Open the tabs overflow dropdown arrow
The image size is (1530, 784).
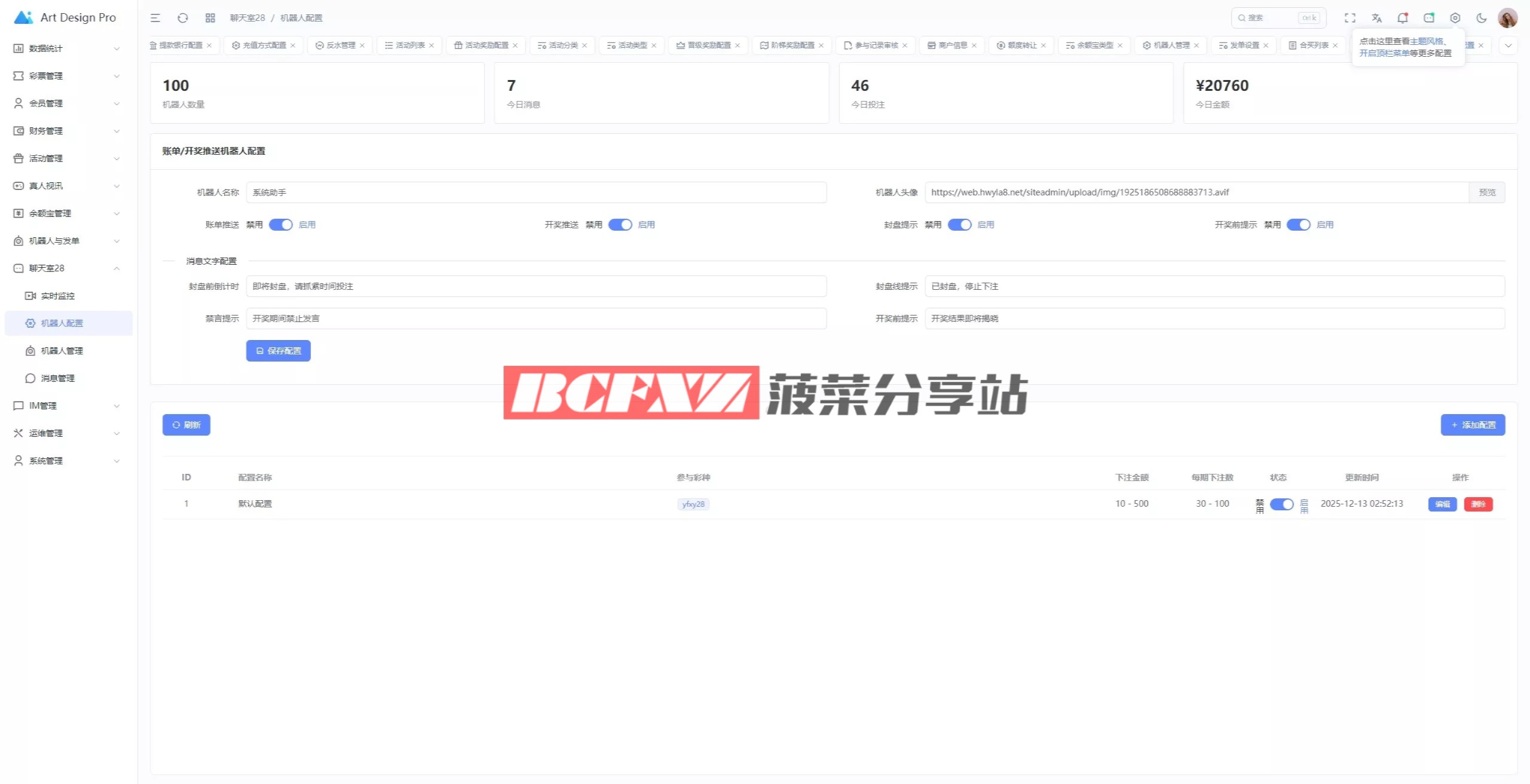(1508, 45)
